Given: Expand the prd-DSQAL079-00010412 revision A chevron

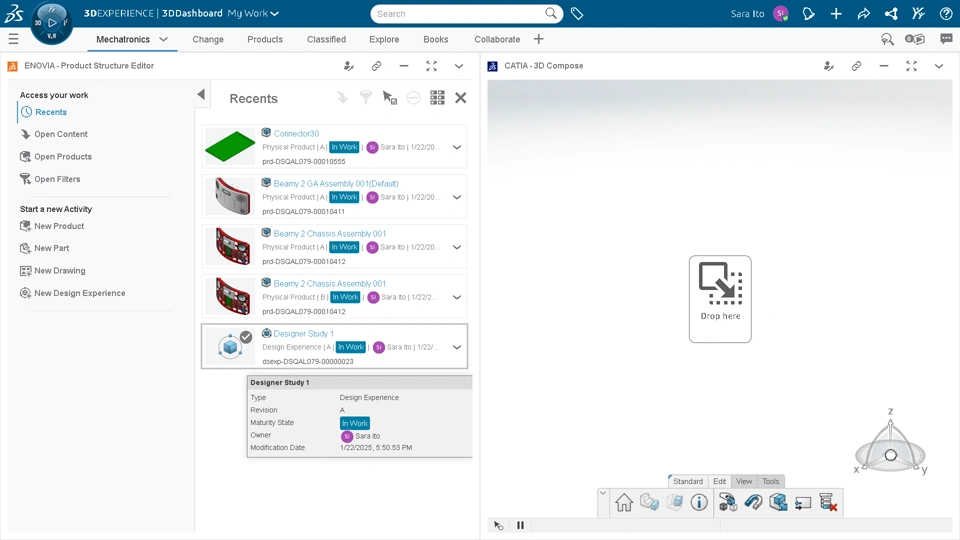Looking at the screenshot, I should pos(457,247).
